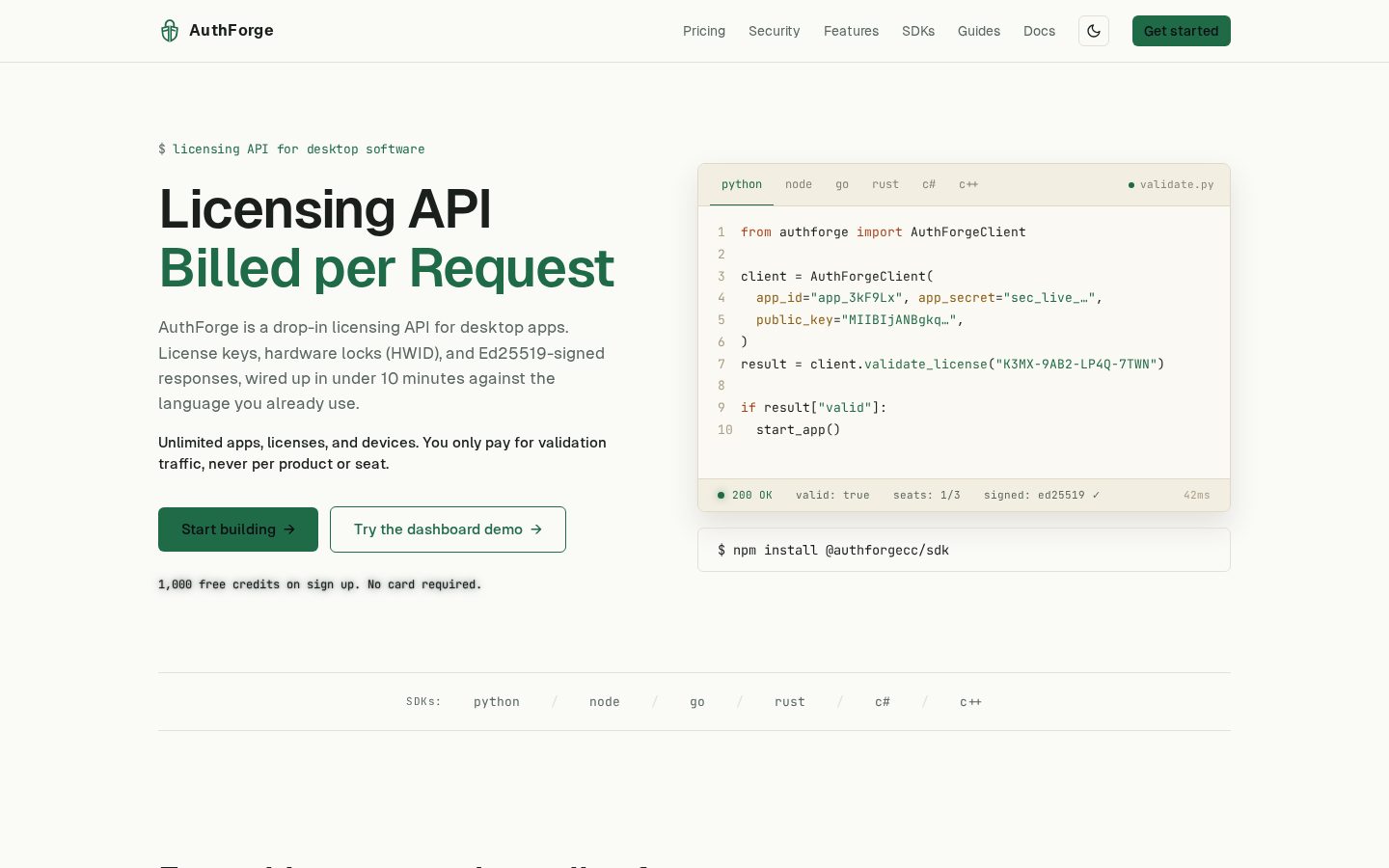
Task: Open Docs from the header
Action: [1039, 31]
